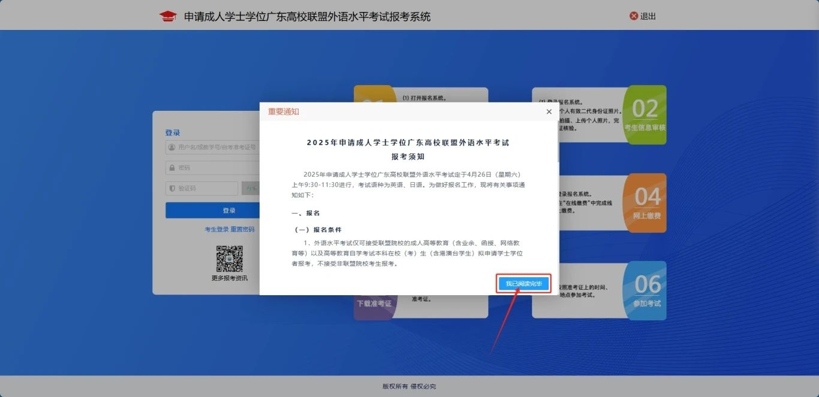
Task: Click the orange 04 网上缴费 step badge
Action: (645, 203)
